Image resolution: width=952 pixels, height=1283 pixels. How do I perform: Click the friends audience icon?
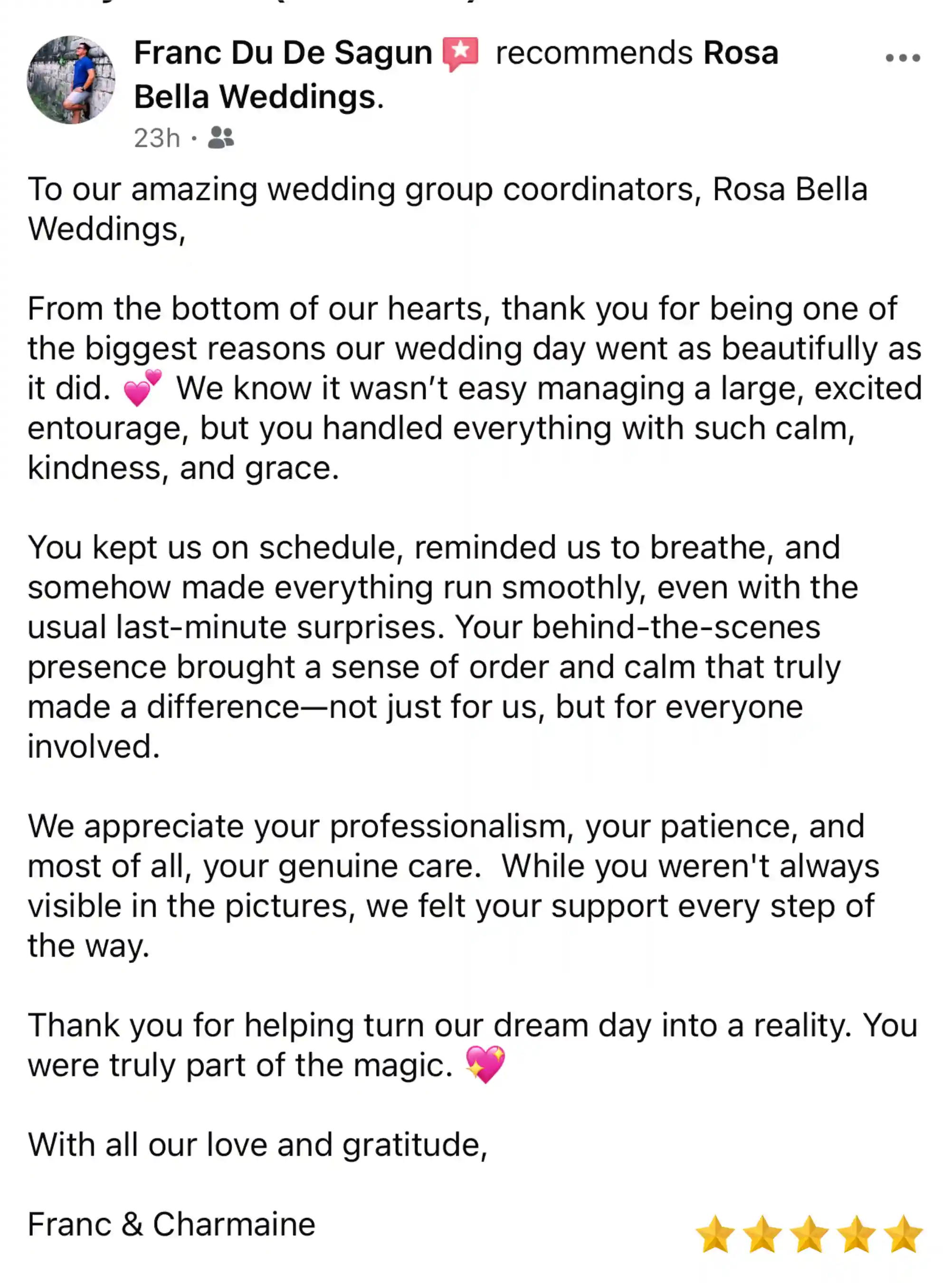[x=221, y=138]
